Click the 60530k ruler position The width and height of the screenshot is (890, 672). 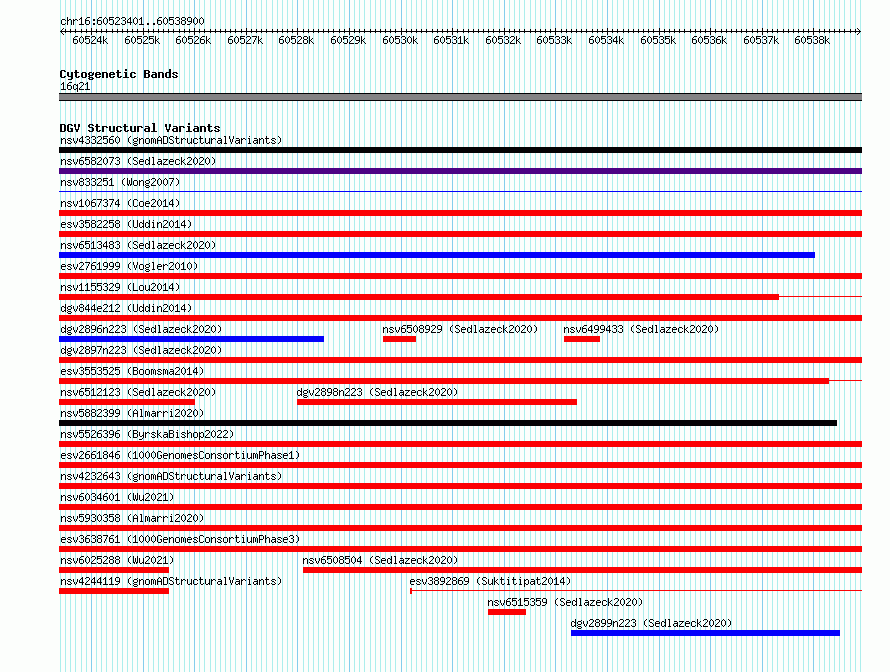(400, 40)
